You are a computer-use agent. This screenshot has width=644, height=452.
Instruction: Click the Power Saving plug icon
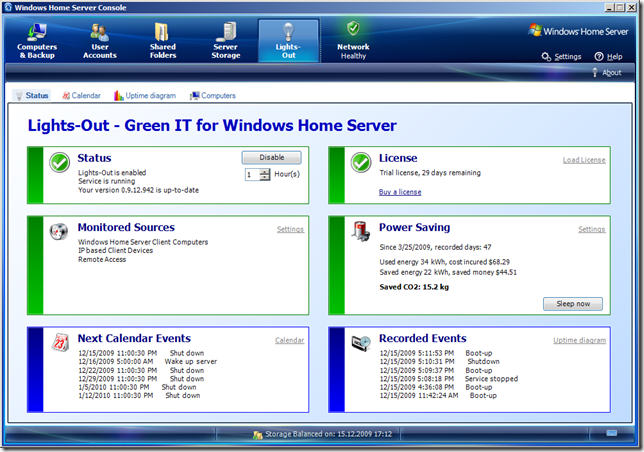[361, 231]
